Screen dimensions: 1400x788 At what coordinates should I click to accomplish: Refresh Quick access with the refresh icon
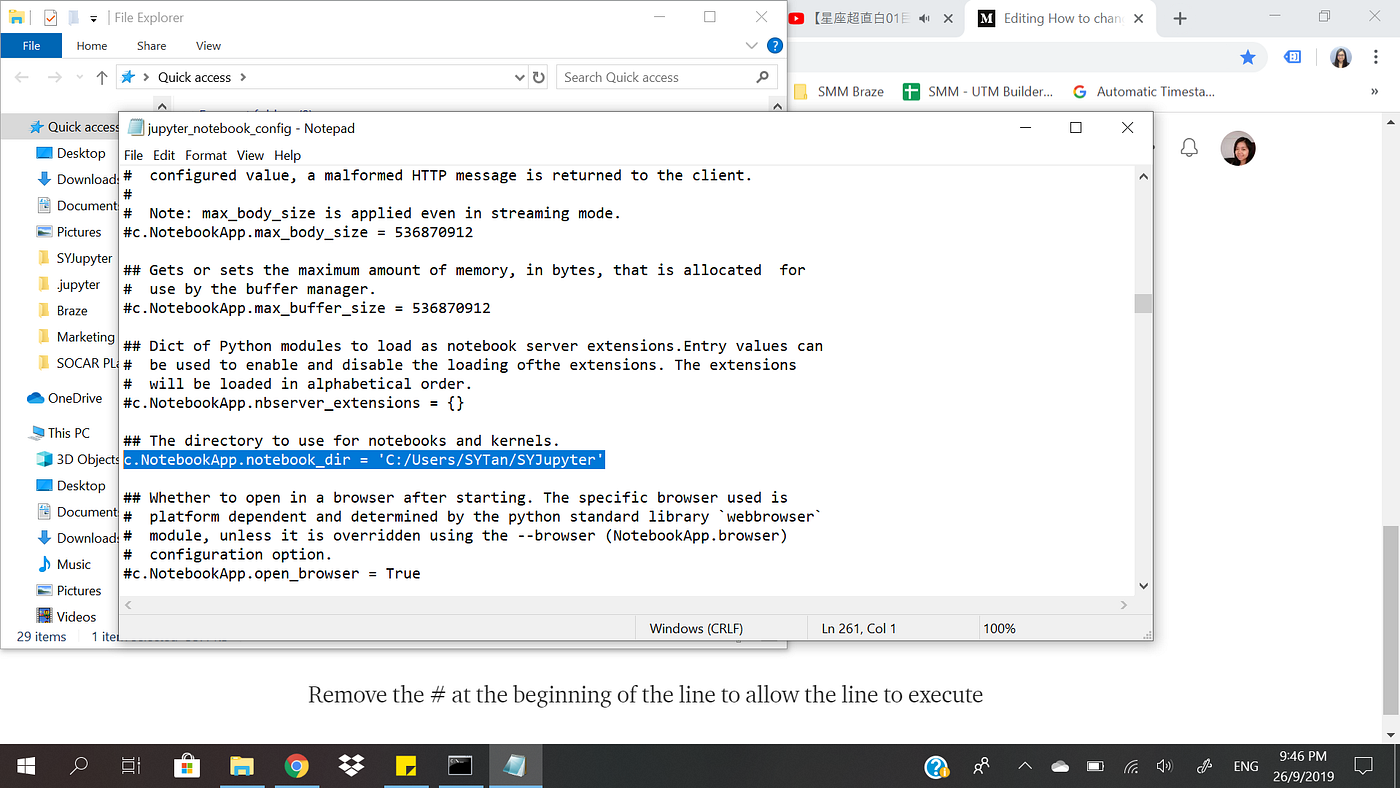tap(540, 77)
